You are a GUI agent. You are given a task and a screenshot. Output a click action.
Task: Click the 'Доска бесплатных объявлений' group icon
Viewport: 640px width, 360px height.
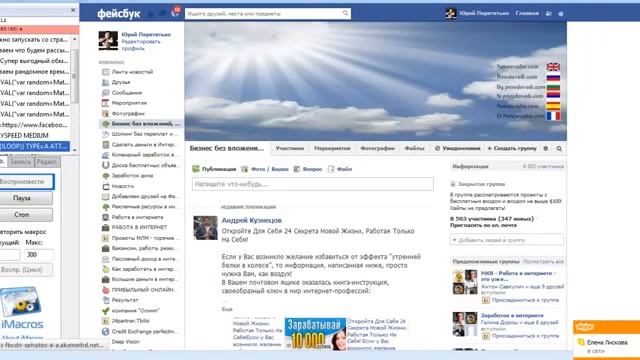[105, 165]
